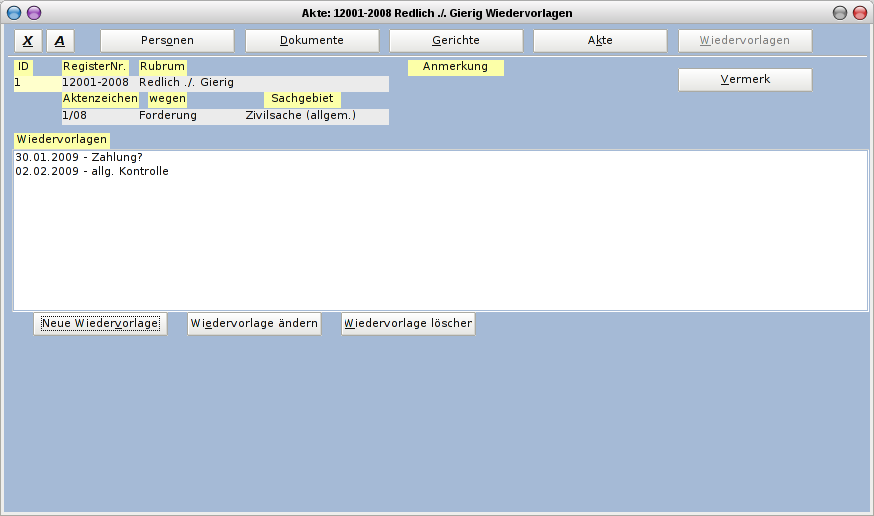This screenshot has width=874, height=516.
Task: Open the blue window menu orb
Action: click(14, 12)
